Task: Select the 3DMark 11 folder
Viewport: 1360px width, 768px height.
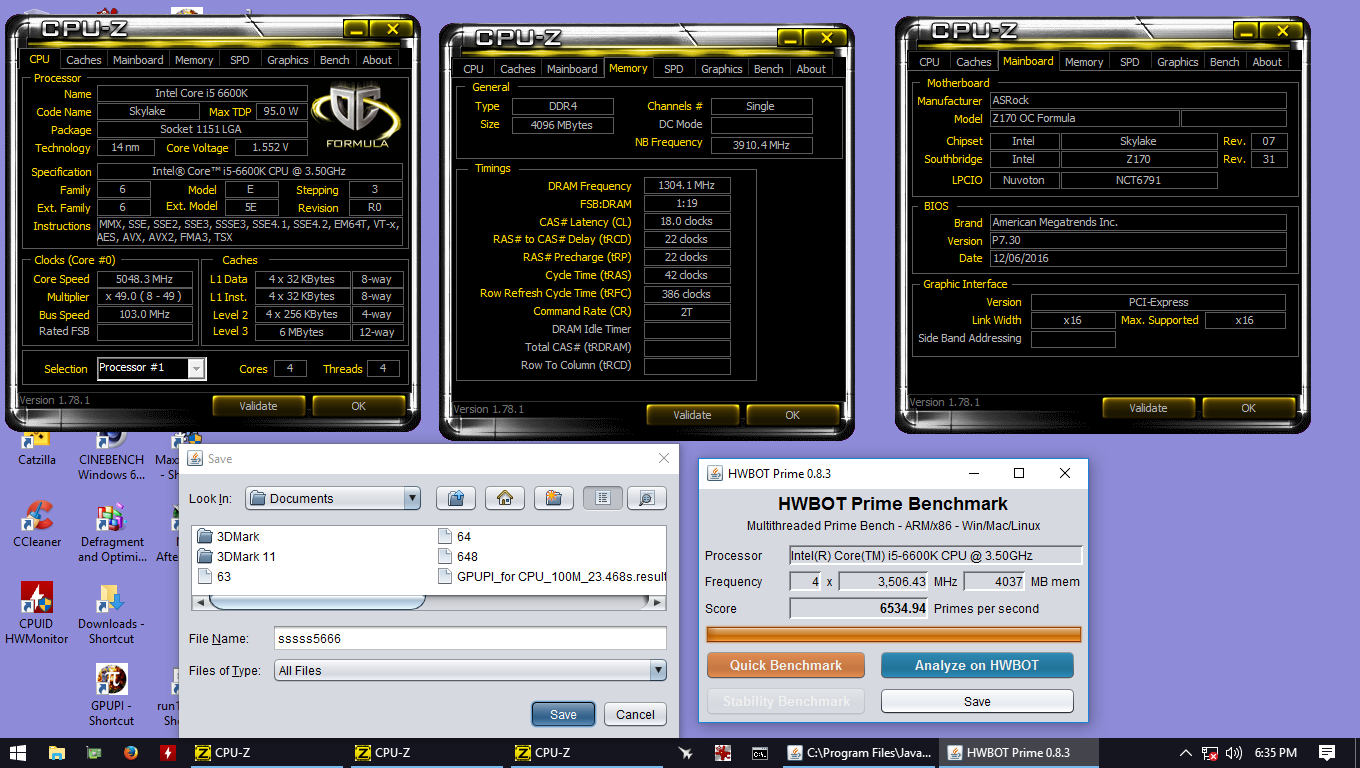Action: 236,556
